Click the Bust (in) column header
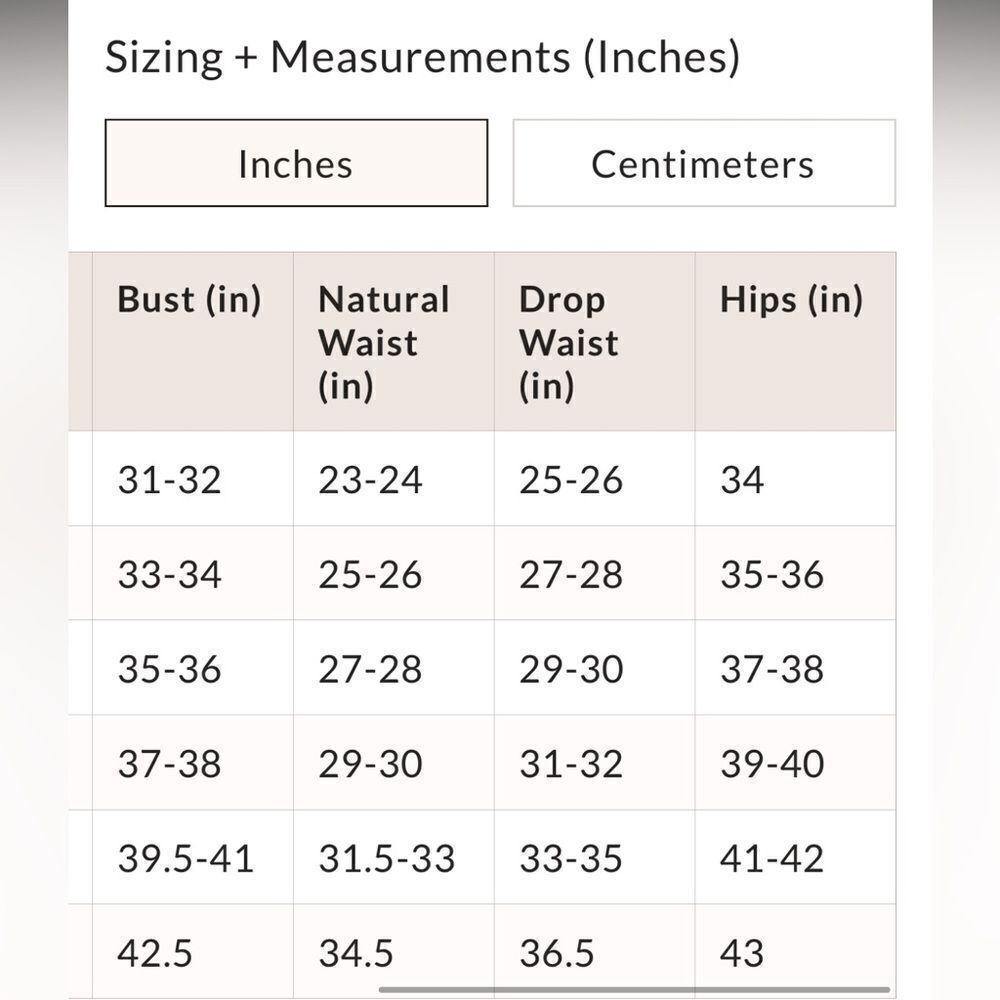 point(189,300)
